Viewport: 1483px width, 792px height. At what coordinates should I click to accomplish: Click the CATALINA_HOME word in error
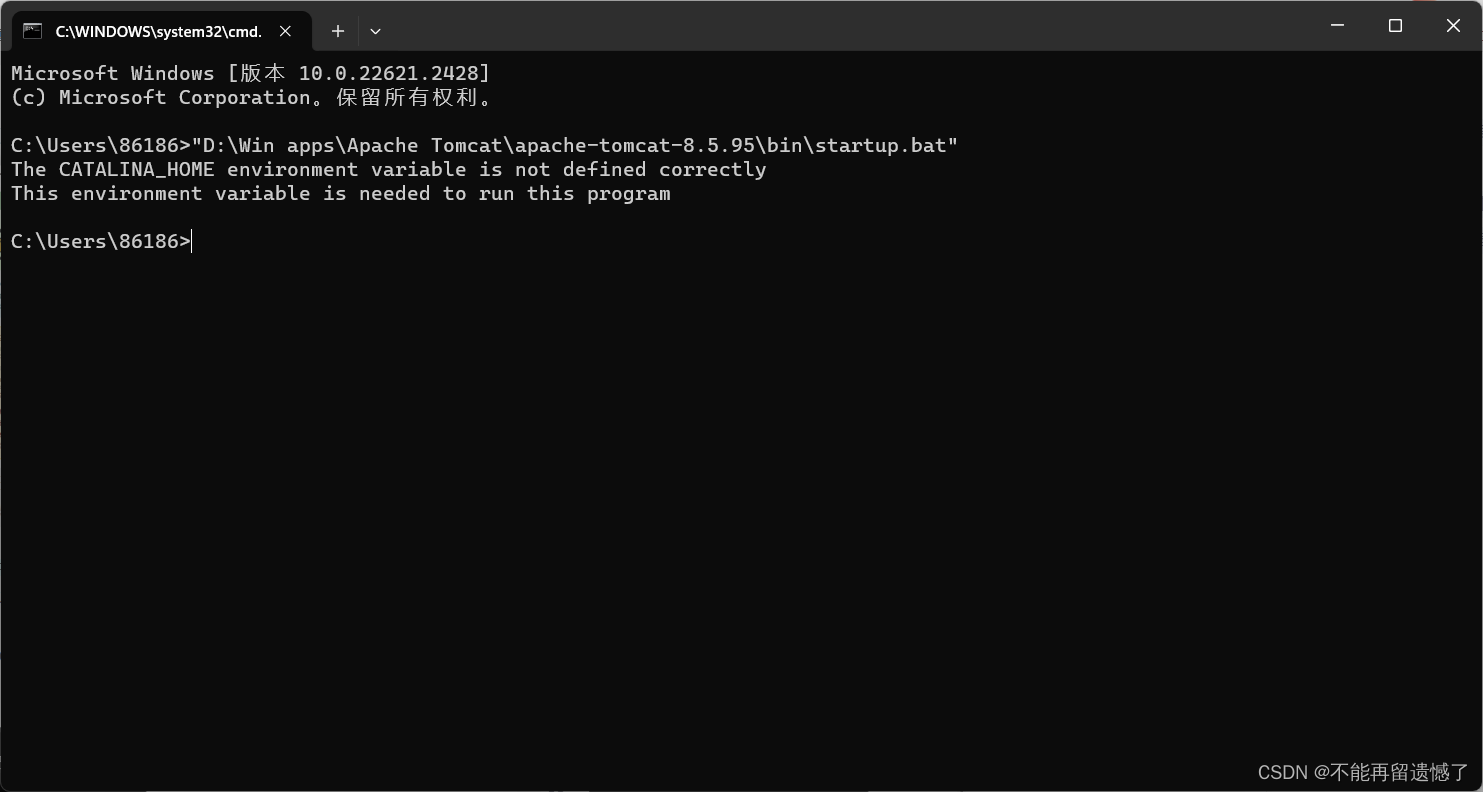(137, 169)
